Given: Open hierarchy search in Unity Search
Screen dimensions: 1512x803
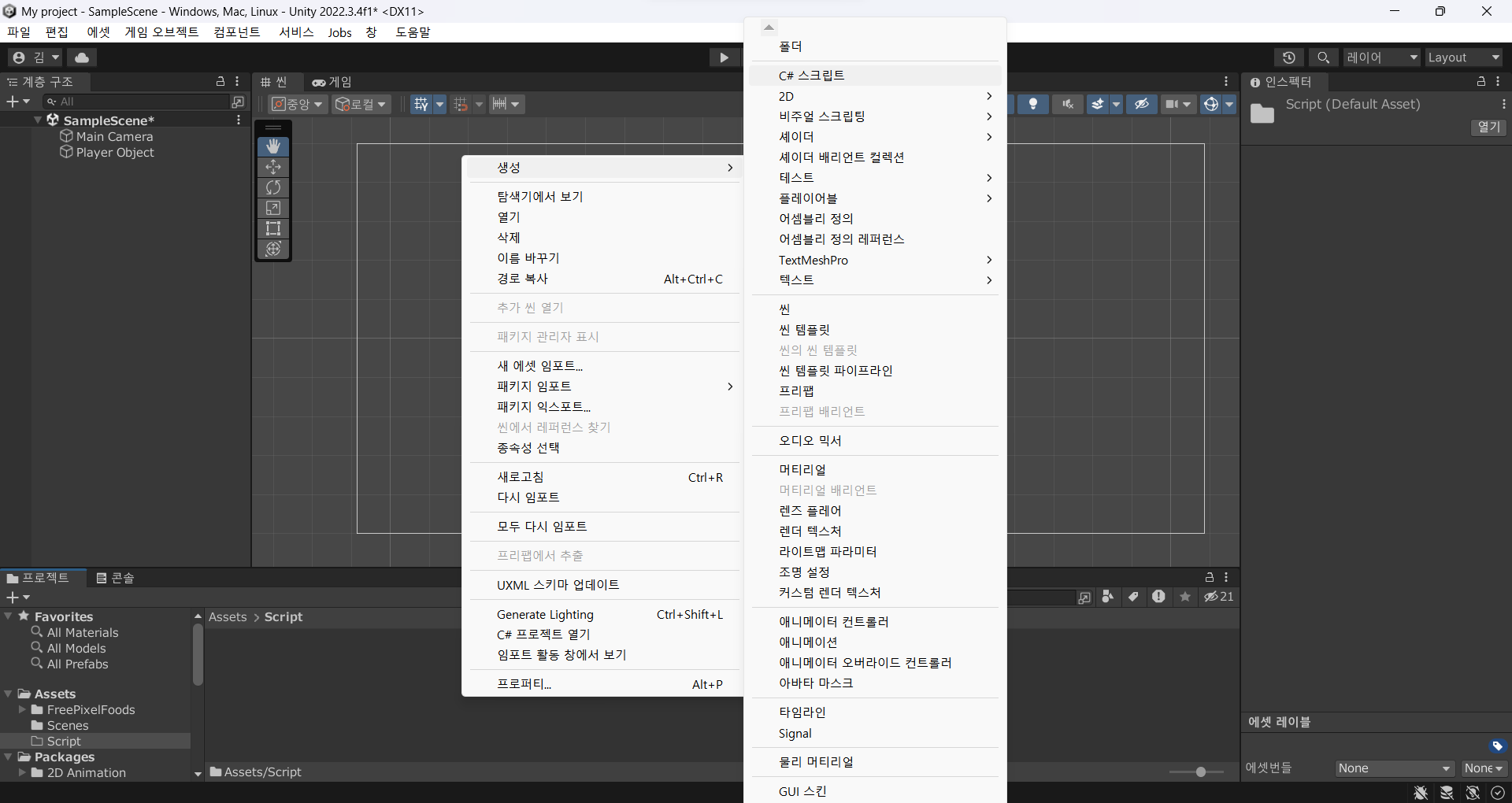Looking at the screenshot, I should click(x=237, y=102).
